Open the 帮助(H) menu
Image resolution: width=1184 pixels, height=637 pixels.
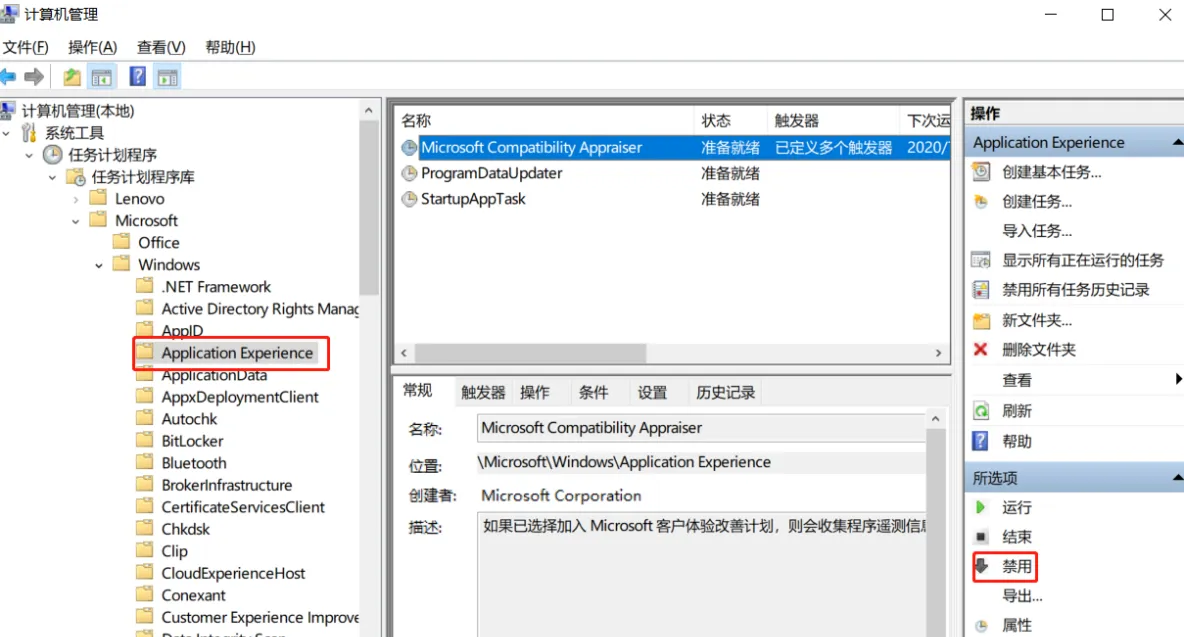tap(230, 47)
